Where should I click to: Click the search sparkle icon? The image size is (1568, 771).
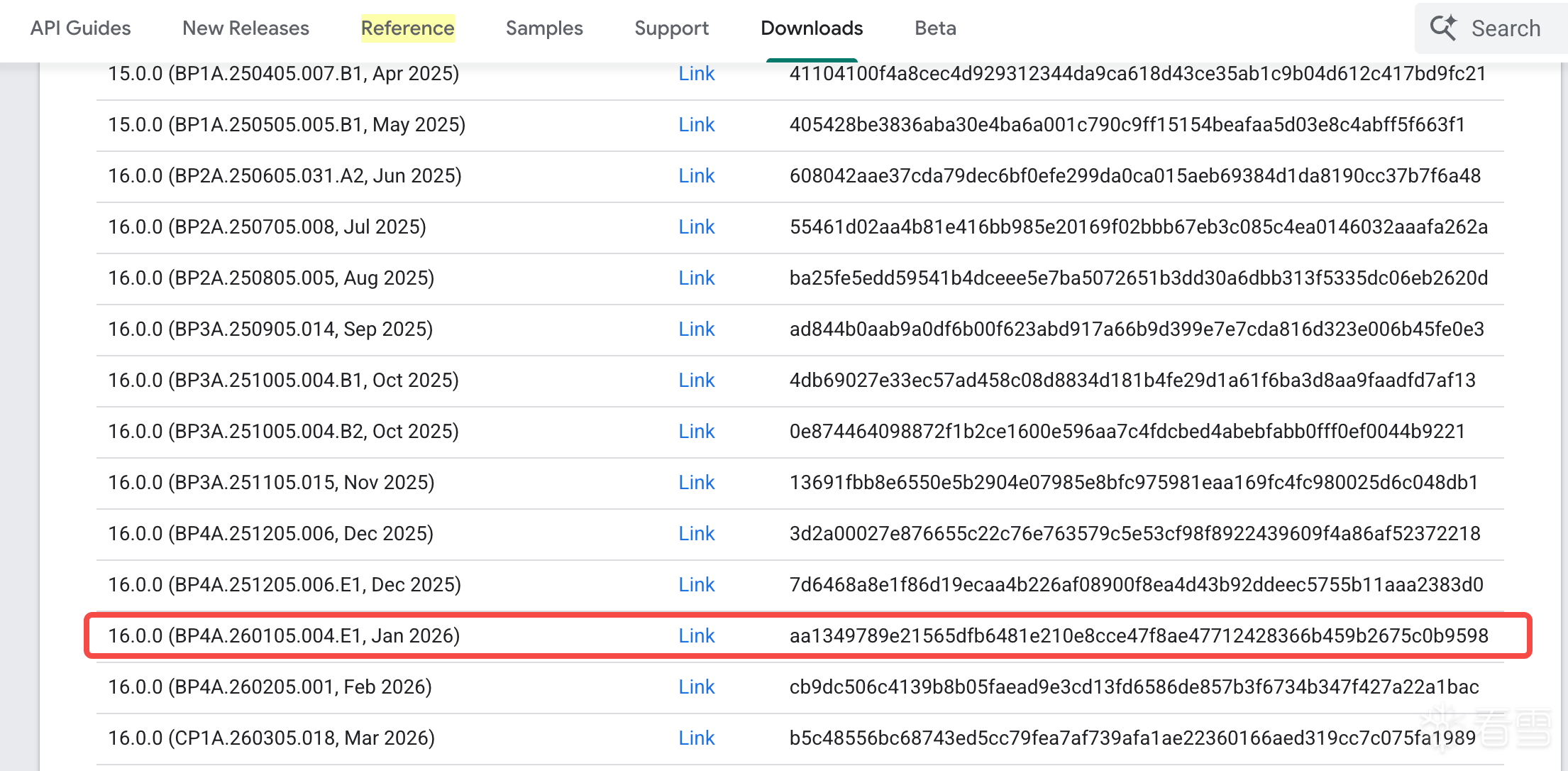1443,28
